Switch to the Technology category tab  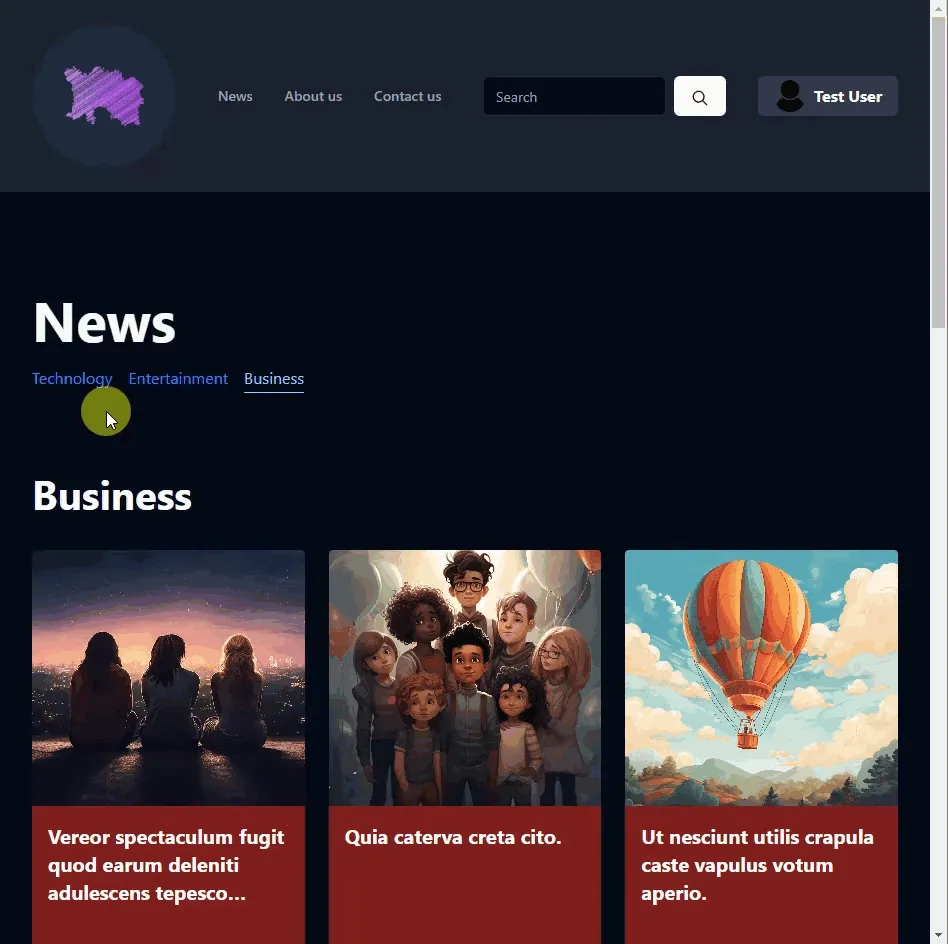point(72,379)
